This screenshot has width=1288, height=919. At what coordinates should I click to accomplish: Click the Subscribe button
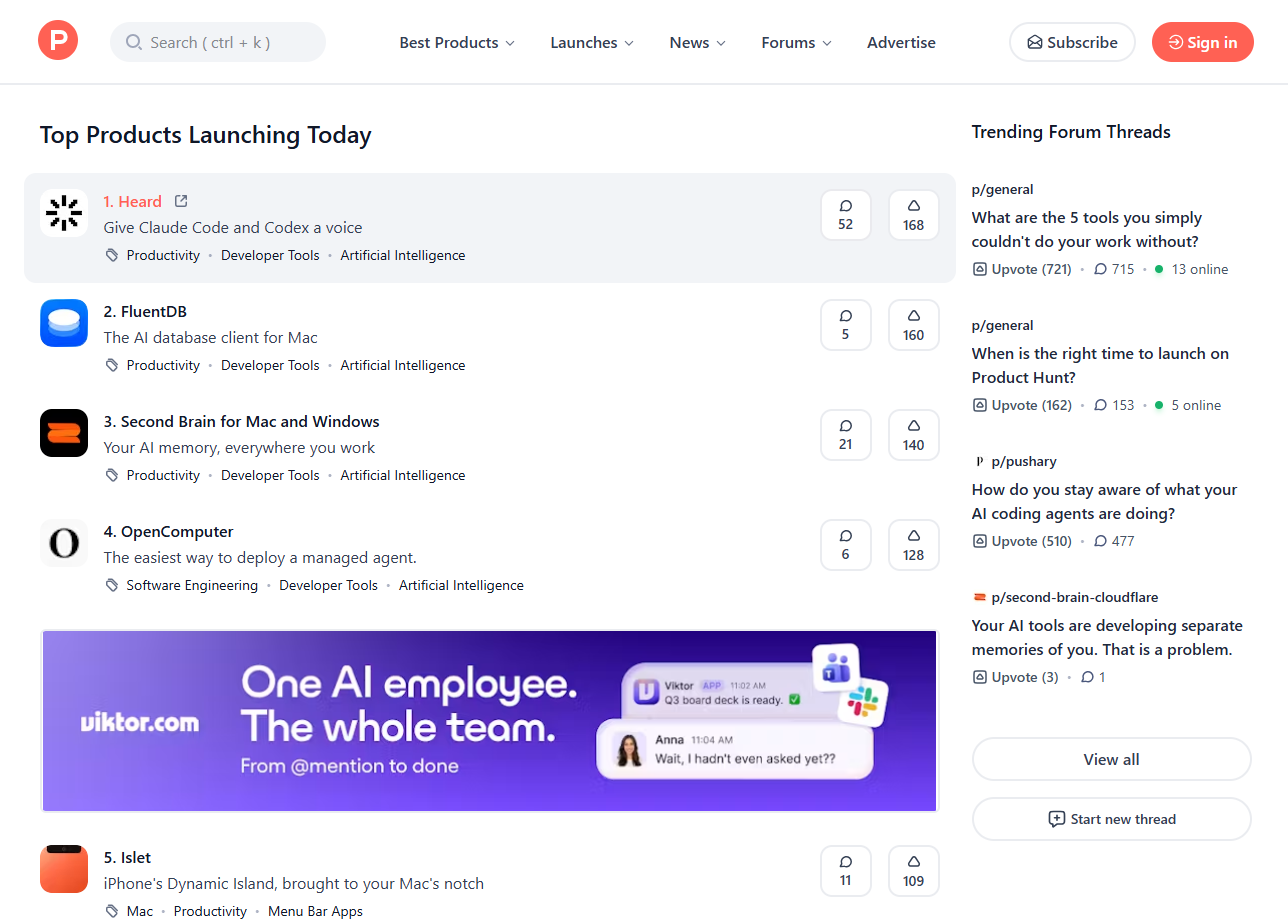point(1072,42)
